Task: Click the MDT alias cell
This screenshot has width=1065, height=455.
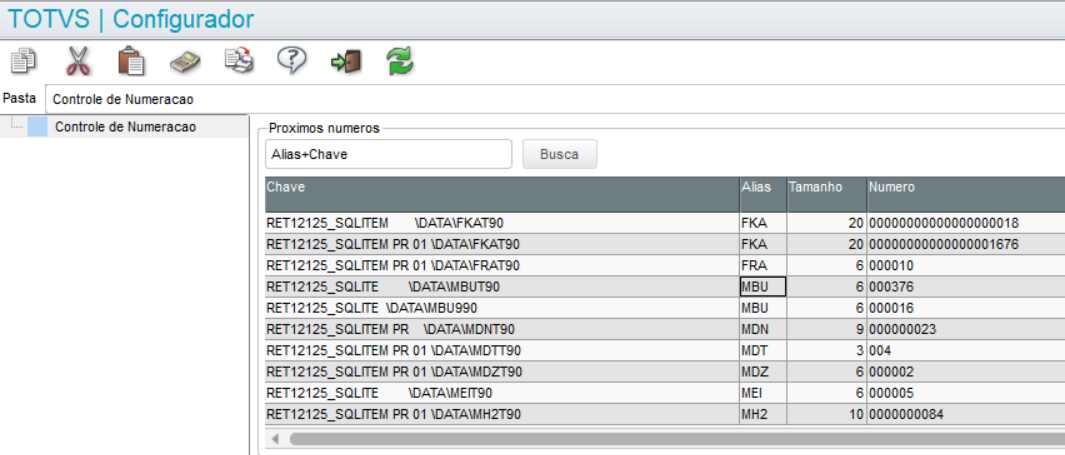Action: coord(763,350)
